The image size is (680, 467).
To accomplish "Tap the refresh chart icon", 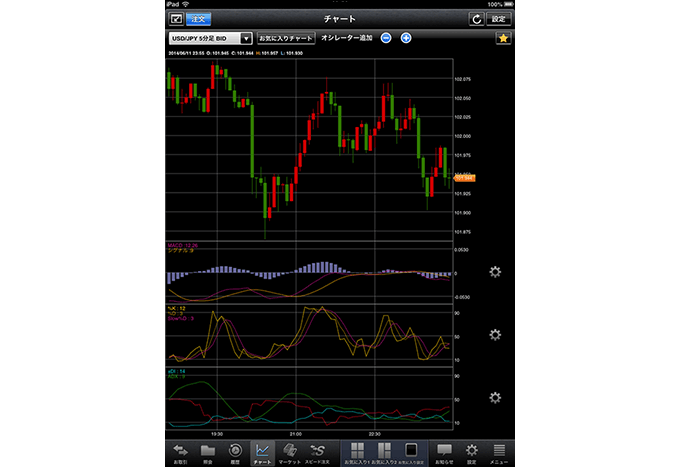I will tap(476, 18).
